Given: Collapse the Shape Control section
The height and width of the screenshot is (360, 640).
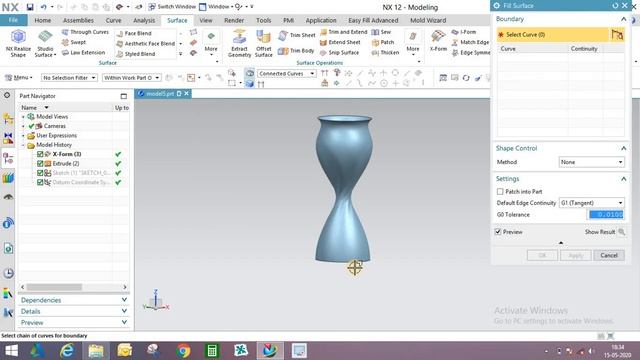Looking at the screenshot, I should 623,149.
